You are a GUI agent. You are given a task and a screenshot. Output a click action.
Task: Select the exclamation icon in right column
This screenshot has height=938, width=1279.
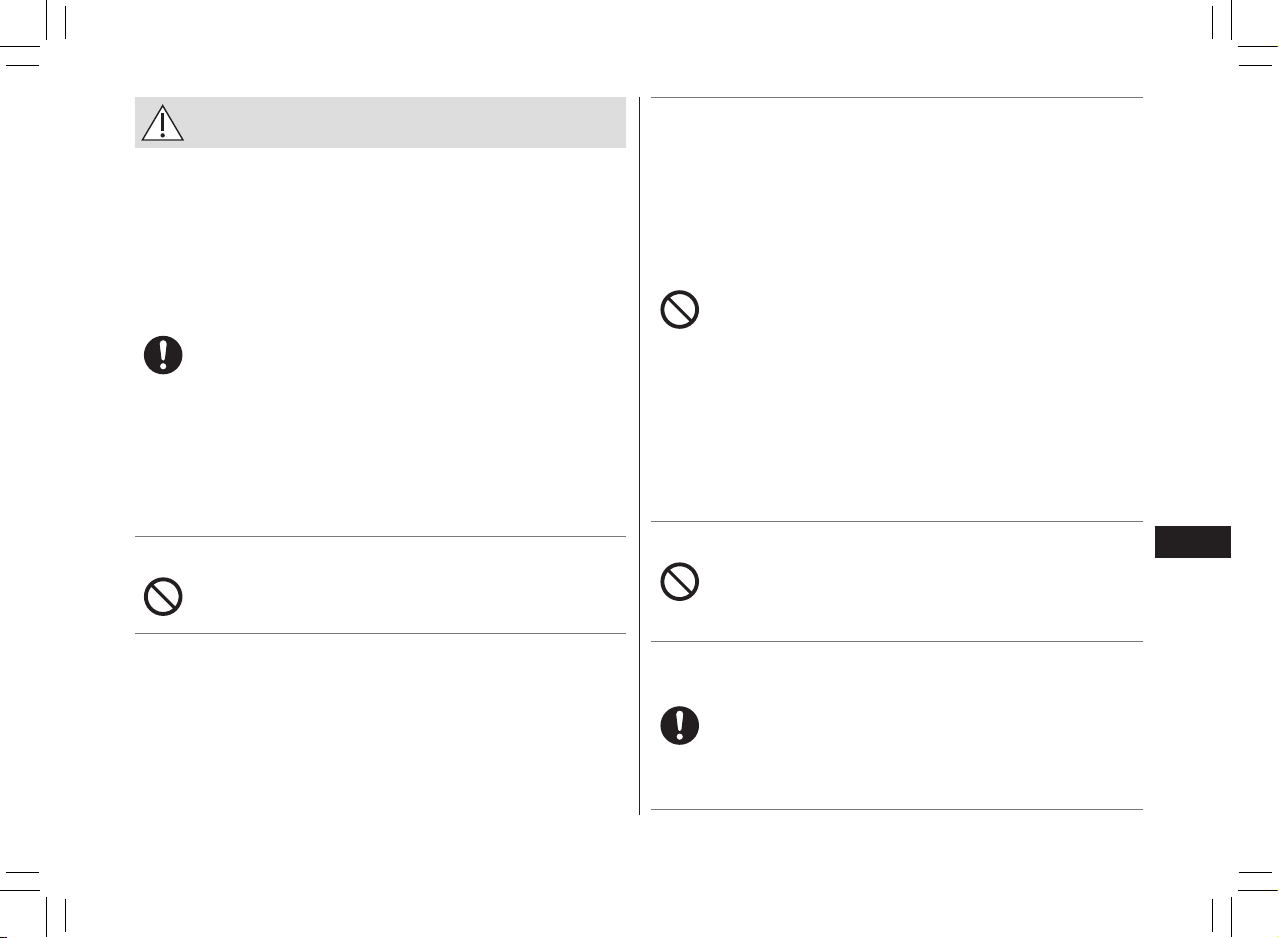[680, 725]
